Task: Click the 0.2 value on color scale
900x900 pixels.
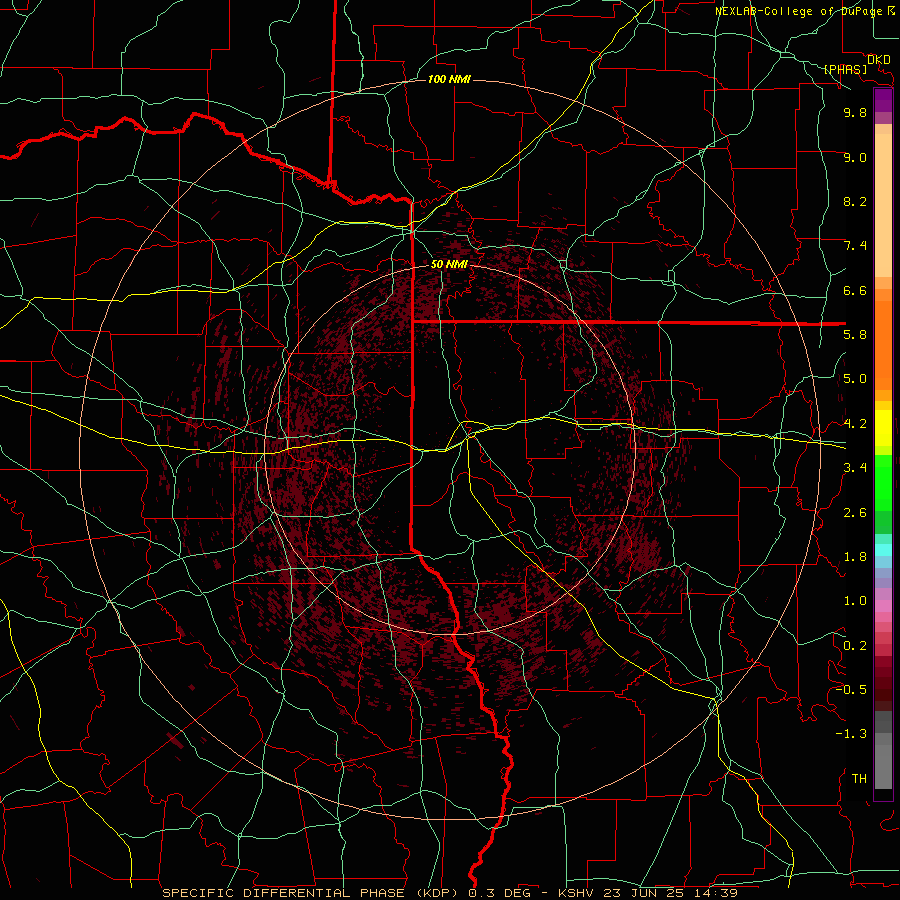Action: click(855, 645)
